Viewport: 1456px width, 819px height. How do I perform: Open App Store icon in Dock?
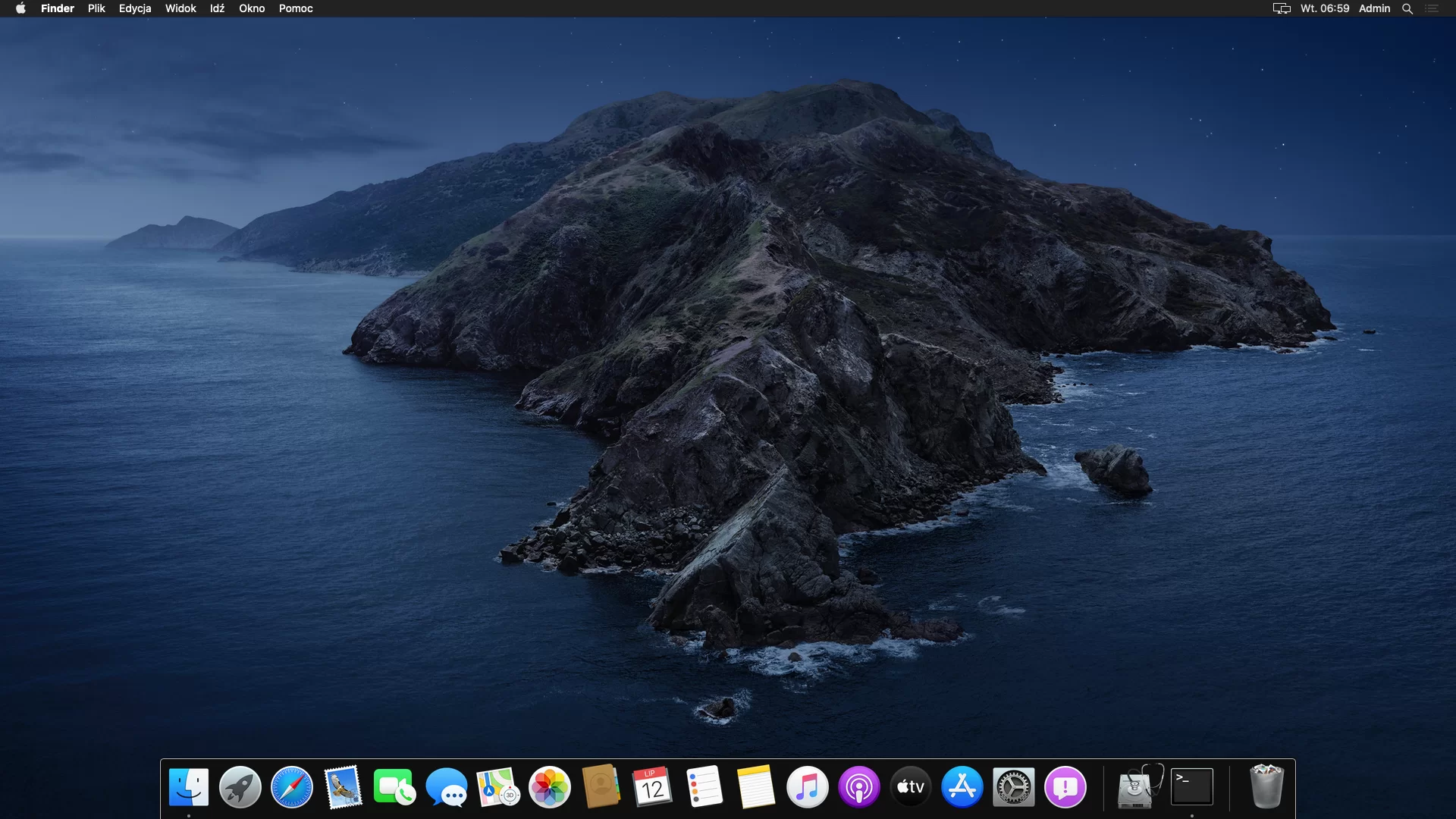coord(962,787)
